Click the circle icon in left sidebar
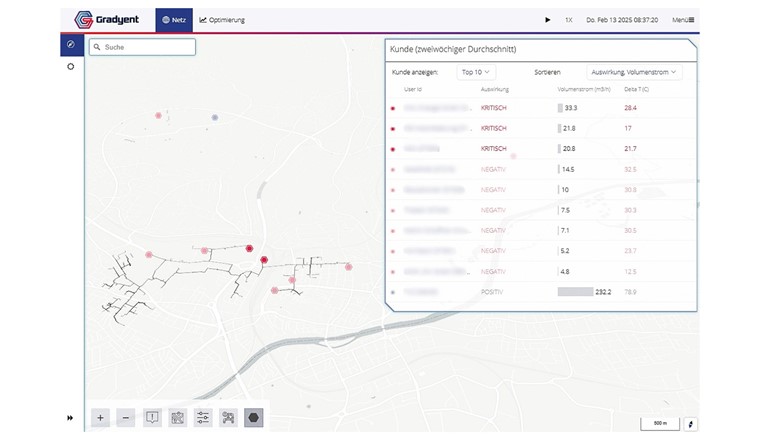Viewport: 760px width, 440px height. 70,67
